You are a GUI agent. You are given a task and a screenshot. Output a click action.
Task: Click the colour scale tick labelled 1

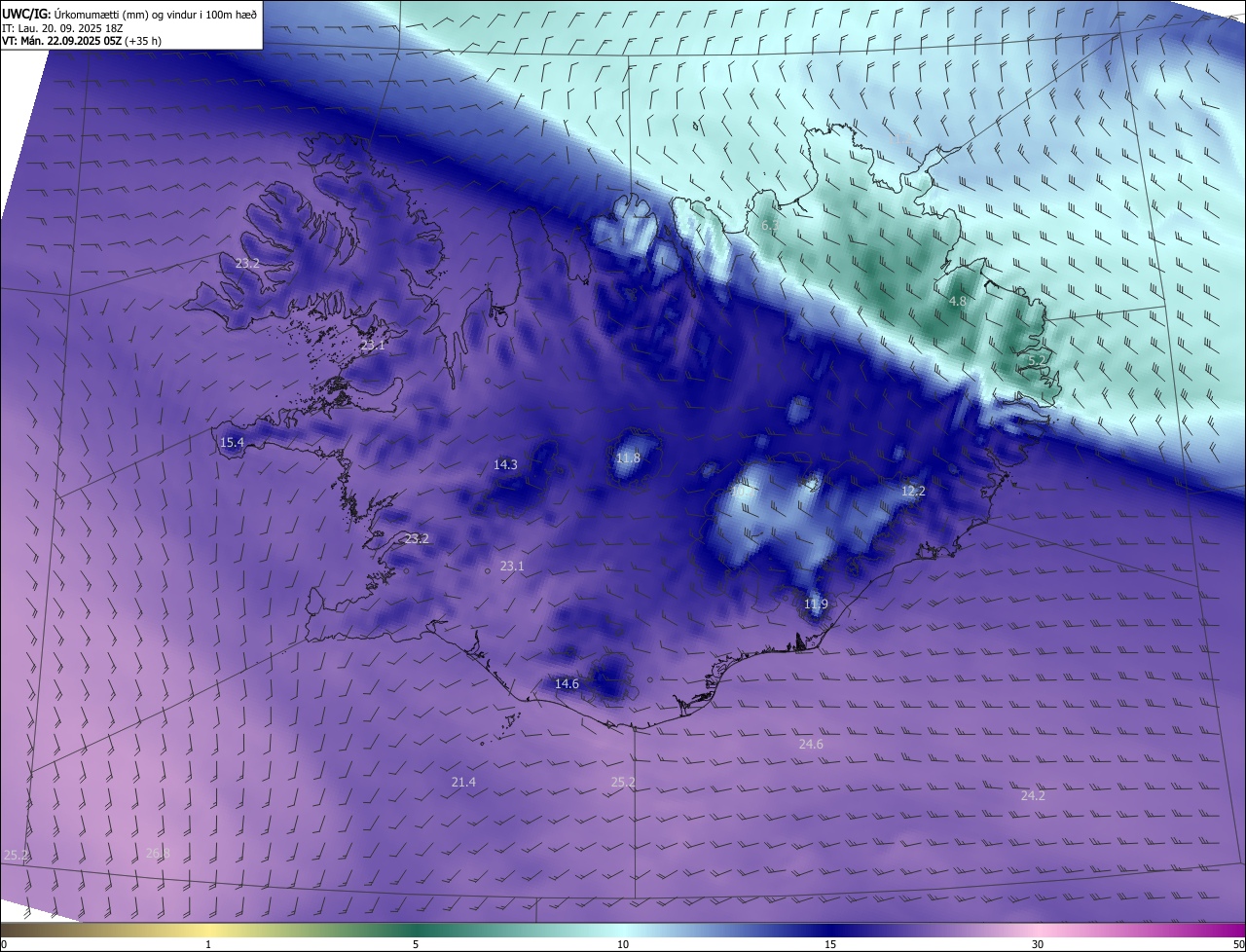(x=208, y=944)
